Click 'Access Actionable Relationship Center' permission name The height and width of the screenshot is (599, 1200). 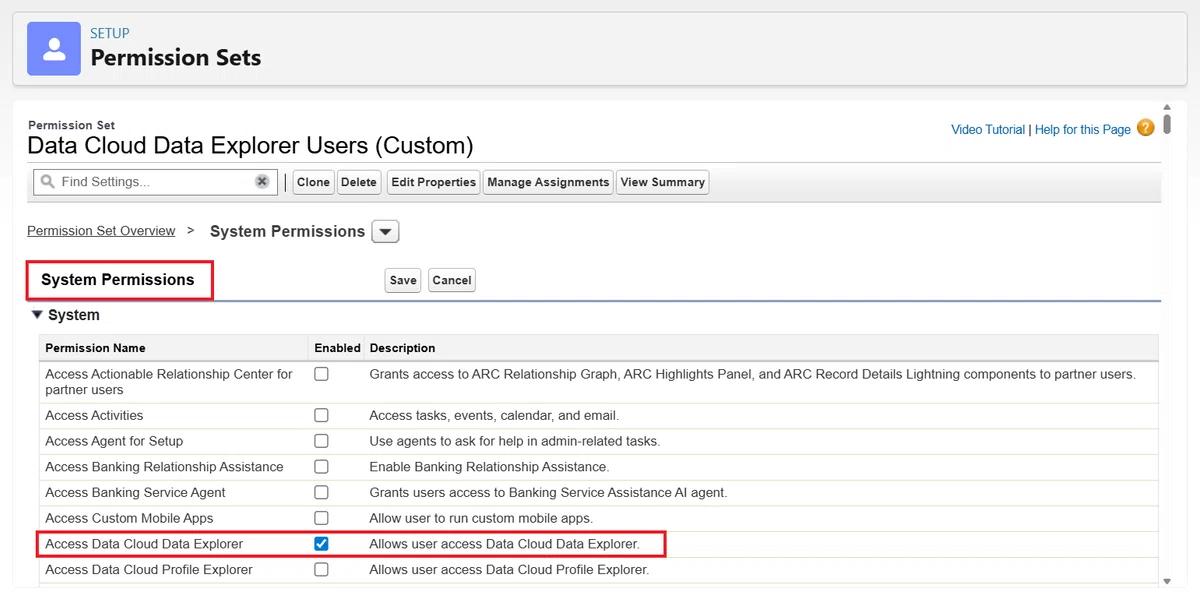point(169,382)
